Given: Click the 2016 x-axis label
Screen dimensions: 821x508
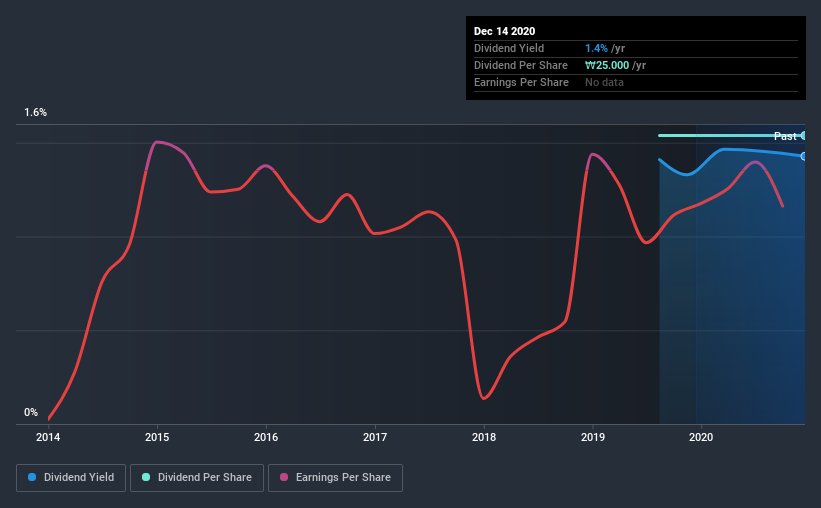Looking at the screenshot, I should pyautogui.click(x=266, y=437).
